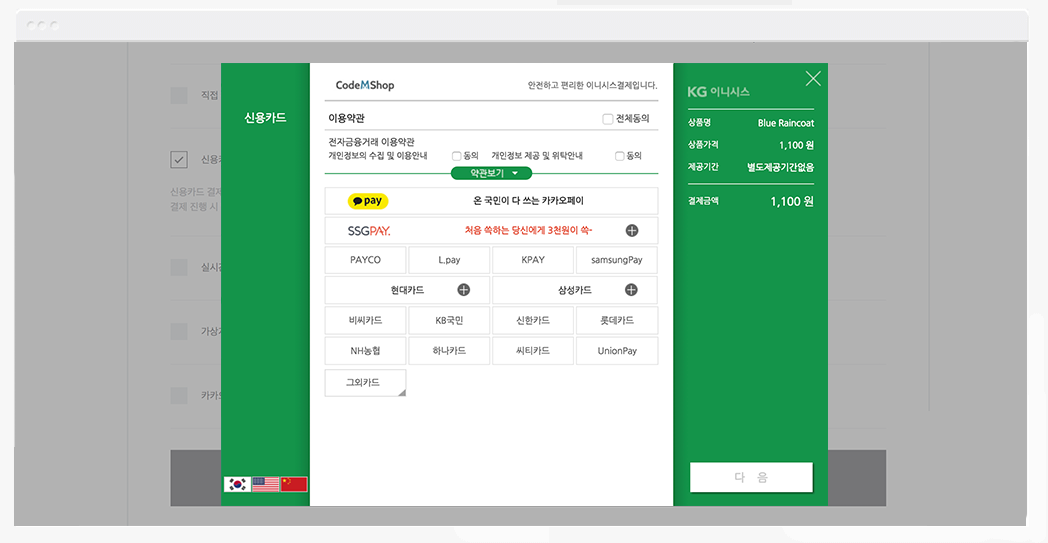Viewport: 1048px width, 543px height.
Task: Tick the 카카오 checkbox in background page
Action: point(178,395)
